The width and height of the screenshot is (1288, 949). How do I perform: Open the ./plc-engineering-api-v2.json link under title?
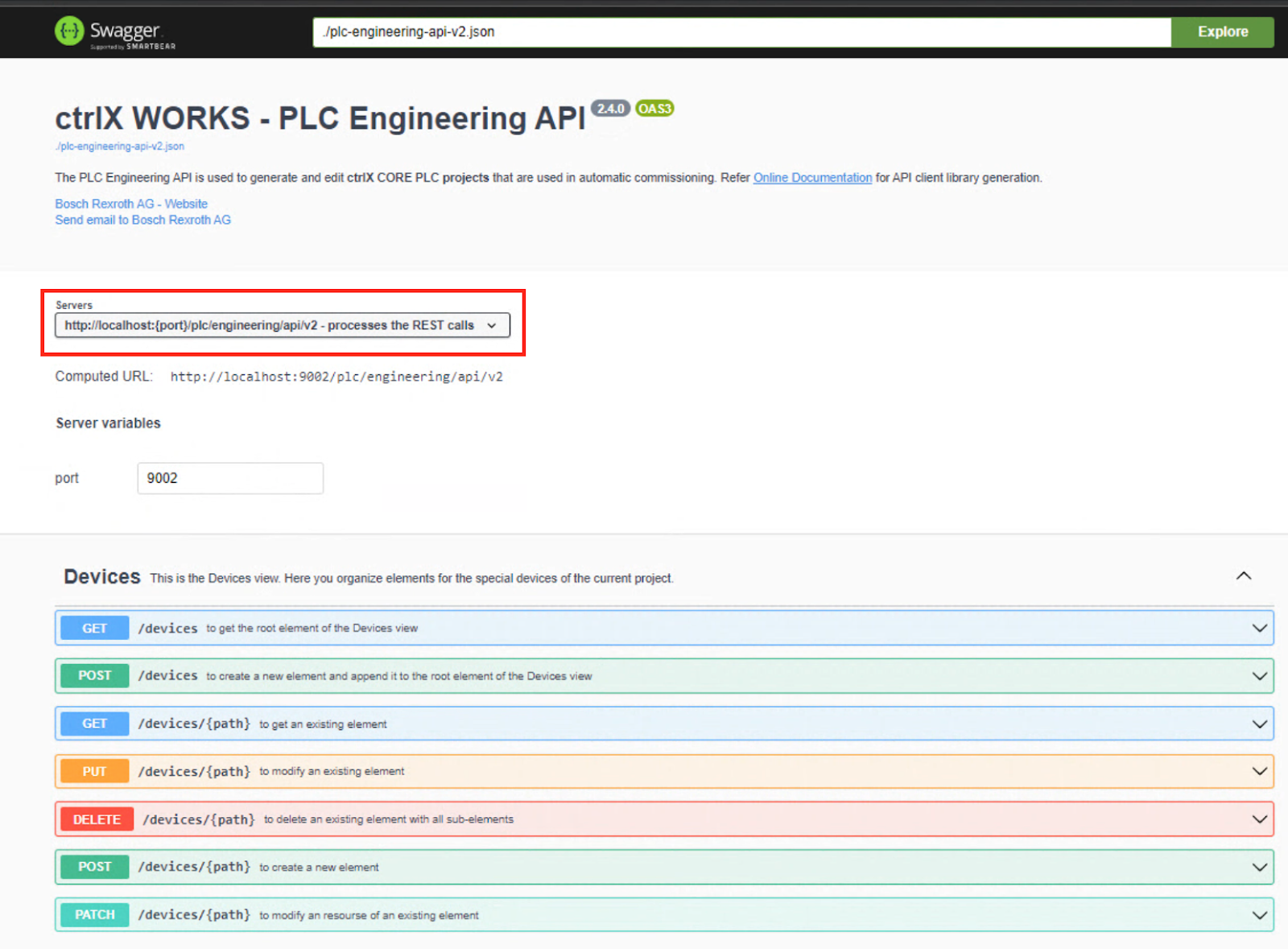pyautogui.click(x=120, y=146)
